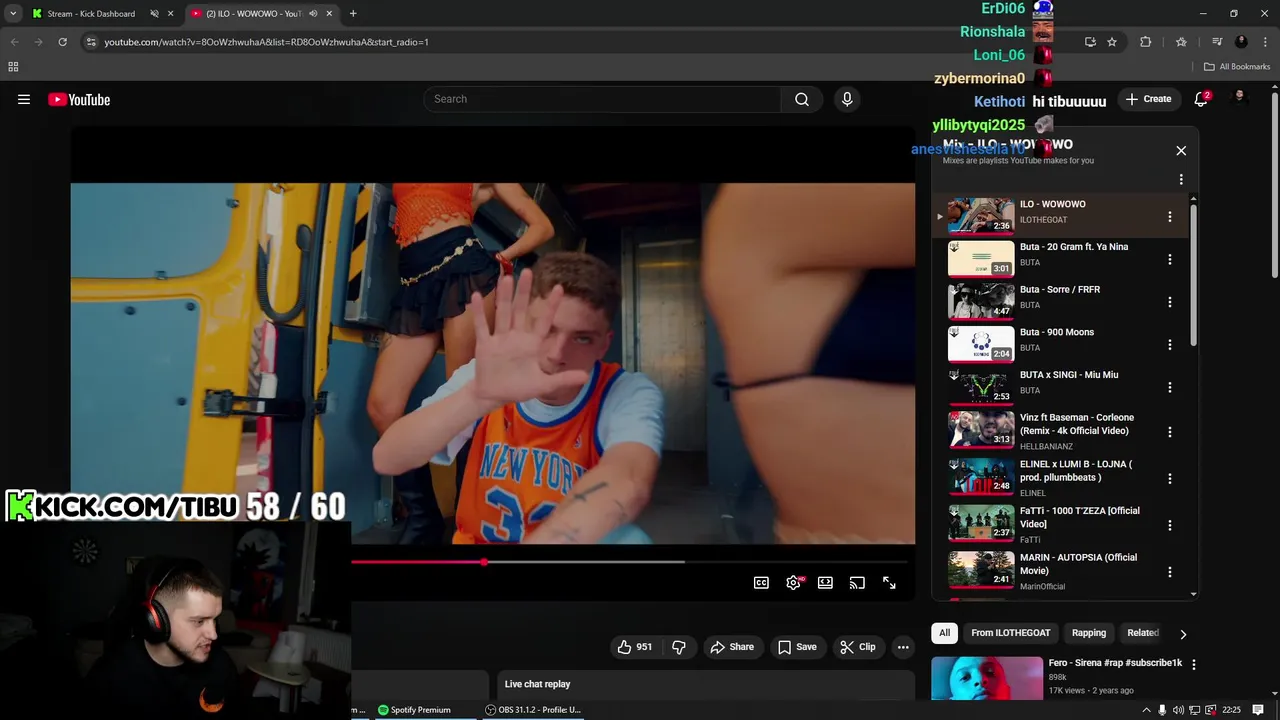Open the notifications bell
This screenshot has height=720, width=1280.
pyautogui.click(x=1201, y=99)
